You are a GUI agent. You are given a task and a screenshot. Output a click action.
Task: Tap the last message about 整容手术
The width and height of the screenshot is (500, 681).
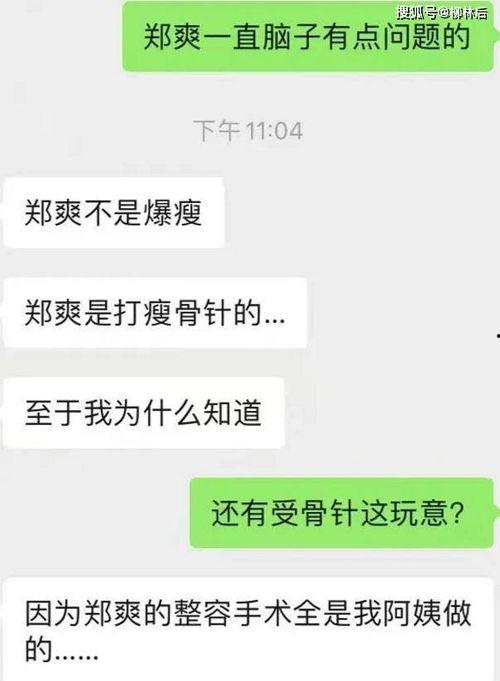click(x=248, y=630)
